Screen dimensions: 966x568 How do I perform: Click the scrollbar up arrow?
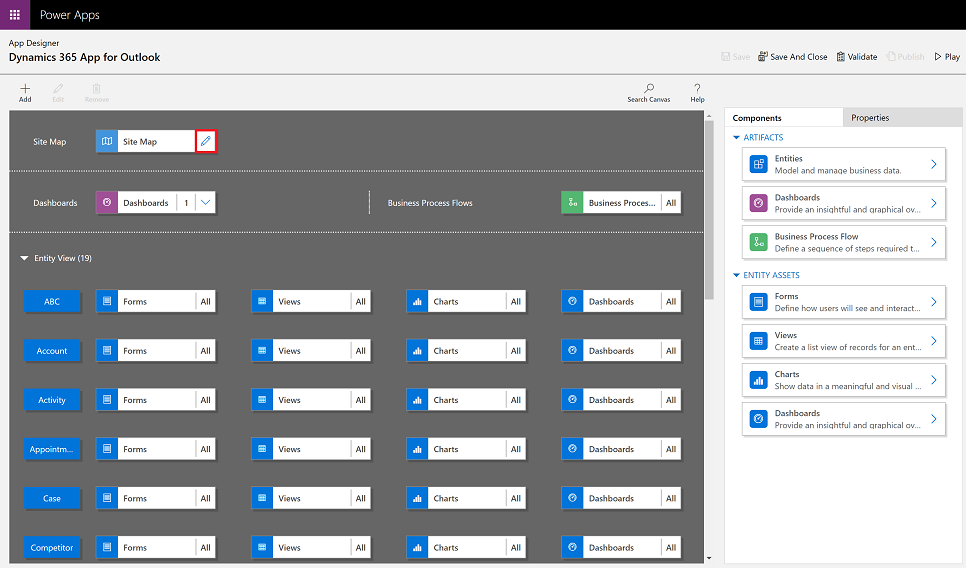pyautogui.click(x=708, y=116)
